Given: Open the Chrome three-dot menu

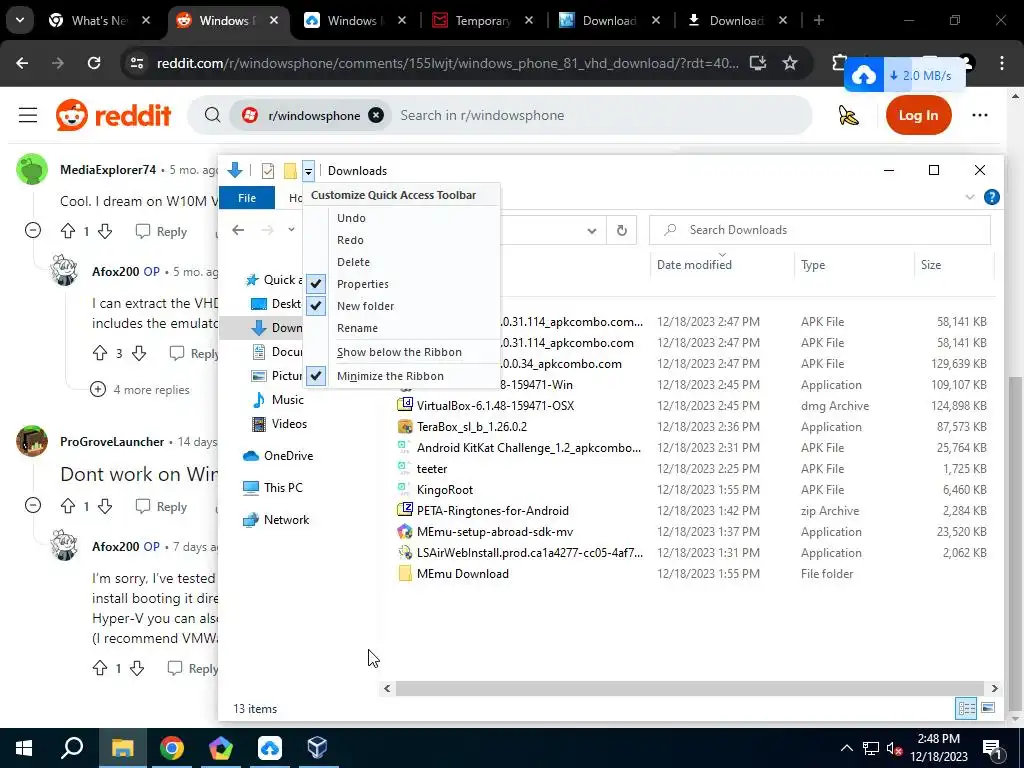Looking at the screenshot, I should pos(1001,63).
